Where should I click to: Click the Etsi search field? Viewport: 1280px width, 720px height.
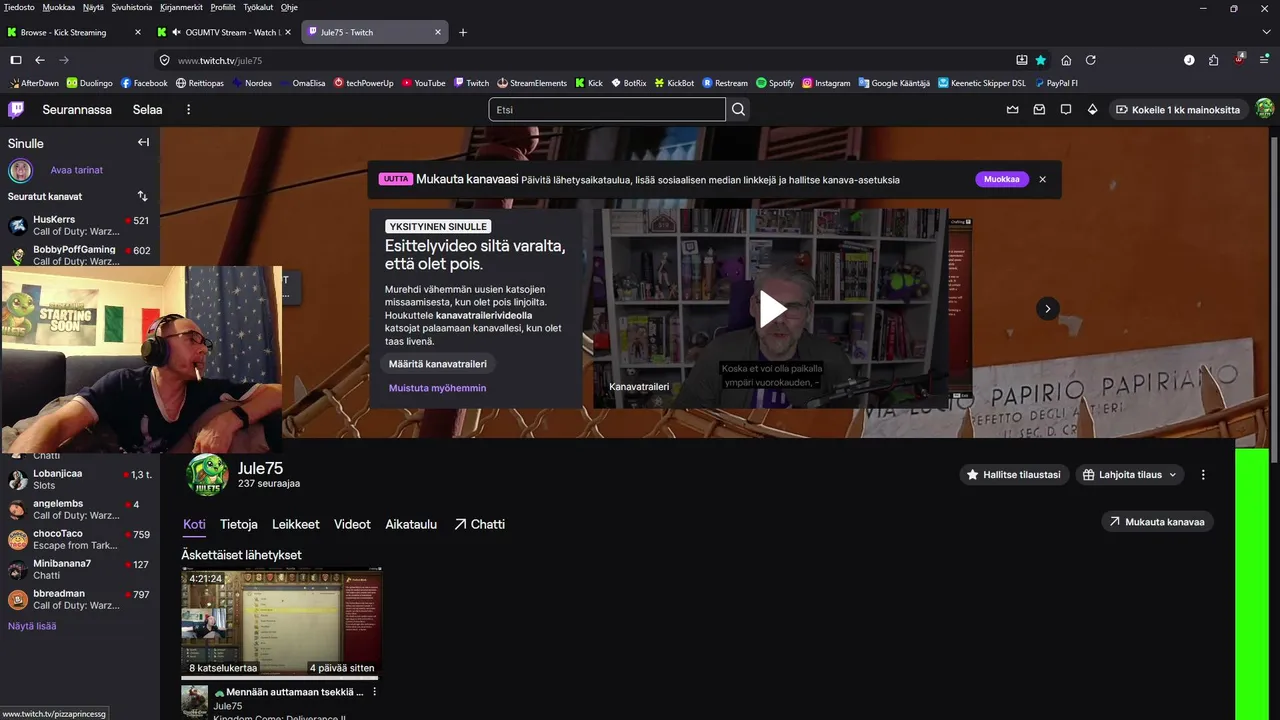point(607,109)
